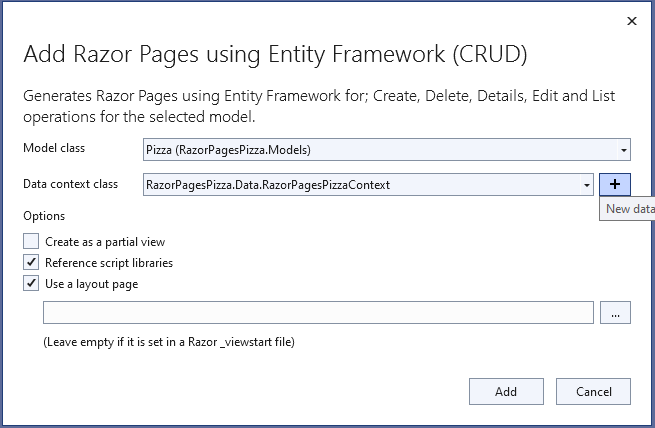The width and height of the screenshot is (655, 428).
Task: Select the Pizza (RazorPagesPizza.Models) combo box
Action: click(380, 150)
